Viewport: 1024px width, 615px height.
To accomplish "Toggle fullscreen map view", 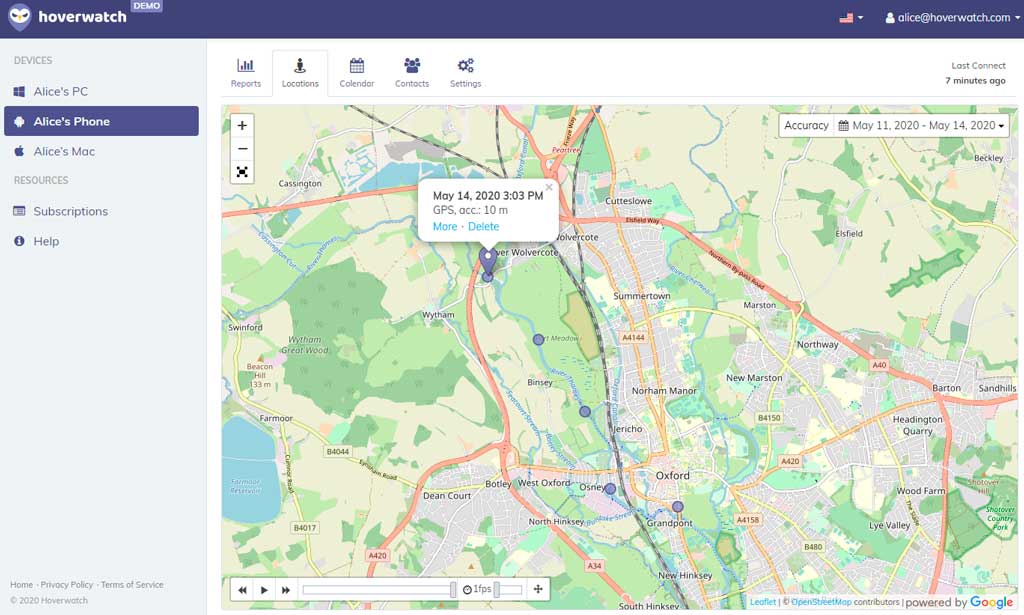I will 242,172.
